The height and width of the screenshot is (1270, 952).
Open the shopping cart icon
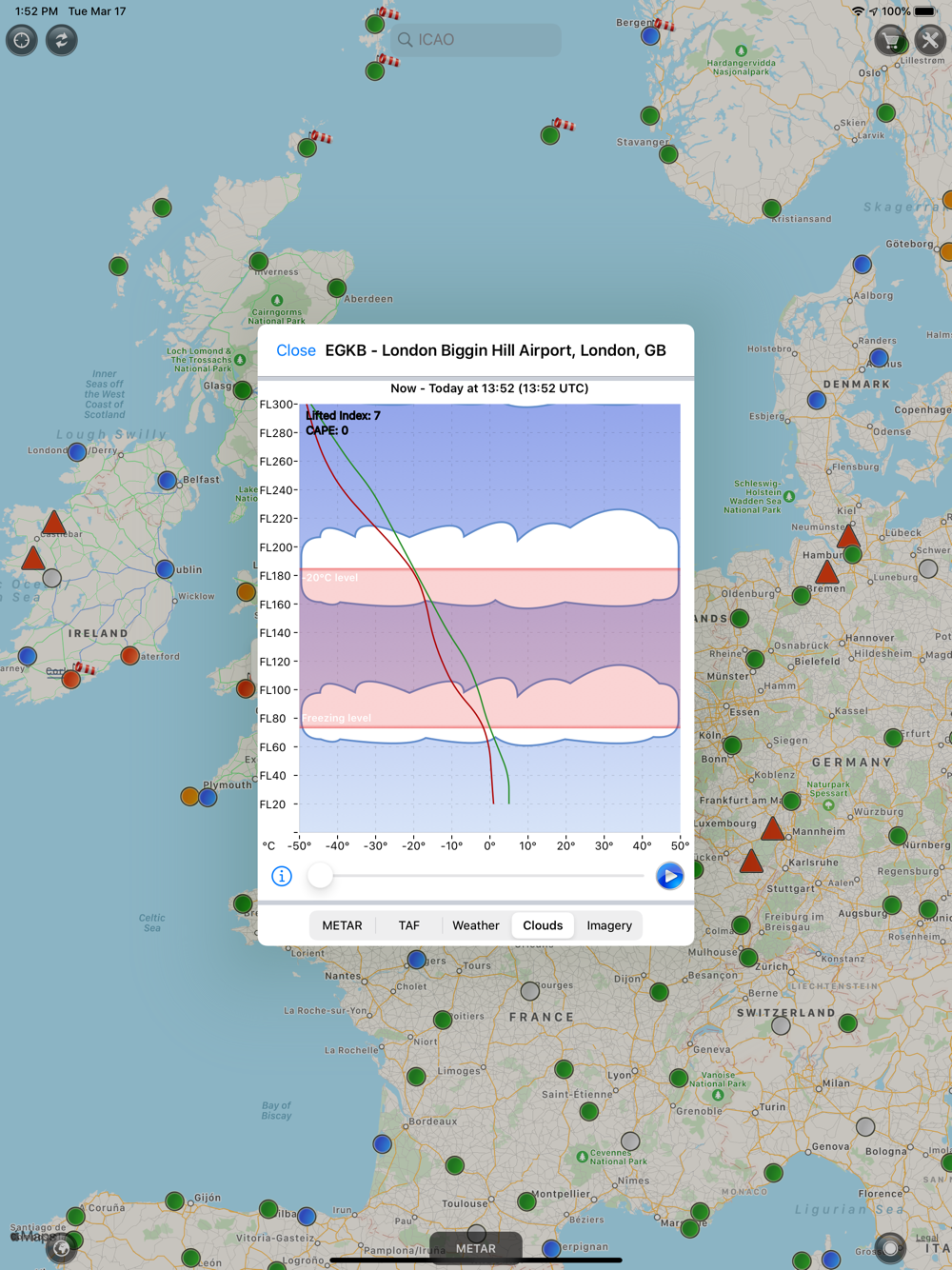pos(890,40)
